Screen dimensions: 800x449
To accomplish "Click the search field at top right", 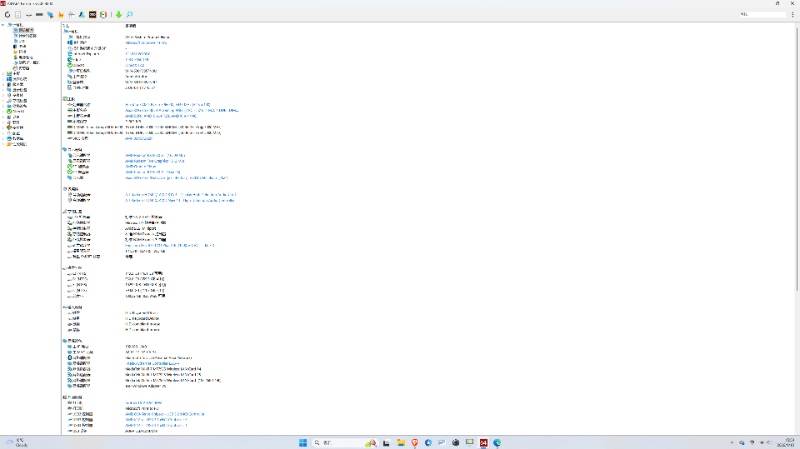I will [x=765, y=15].
